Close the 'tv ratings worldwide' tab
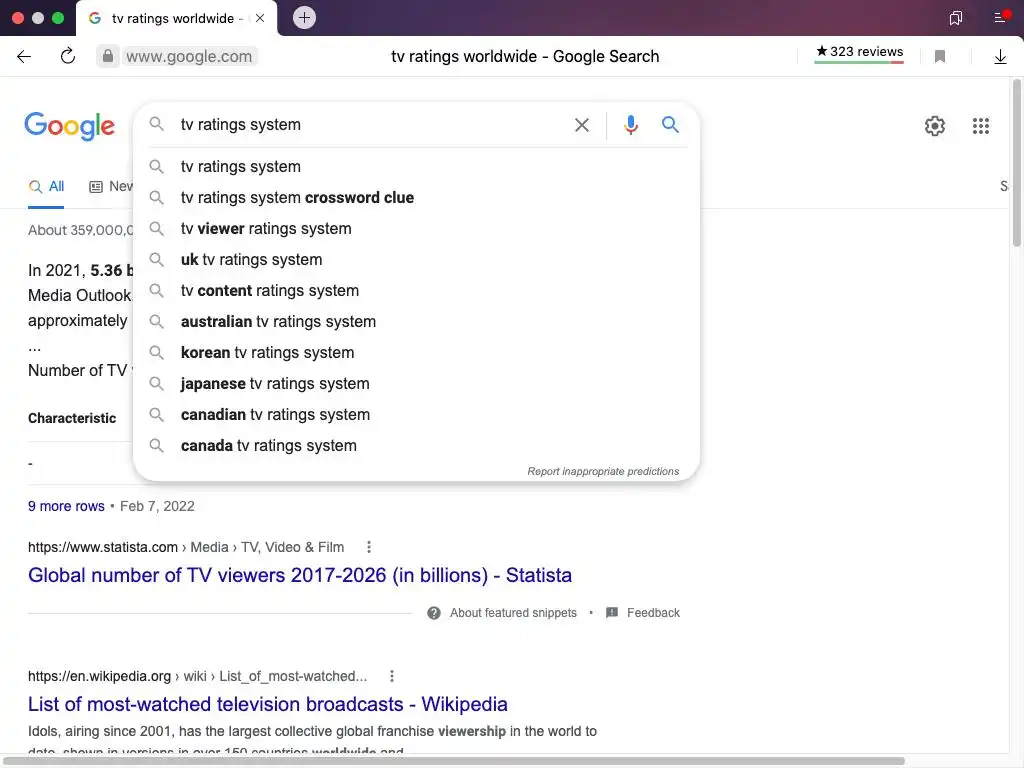This screenshot has height=768, width=1024. click(260, 18)
